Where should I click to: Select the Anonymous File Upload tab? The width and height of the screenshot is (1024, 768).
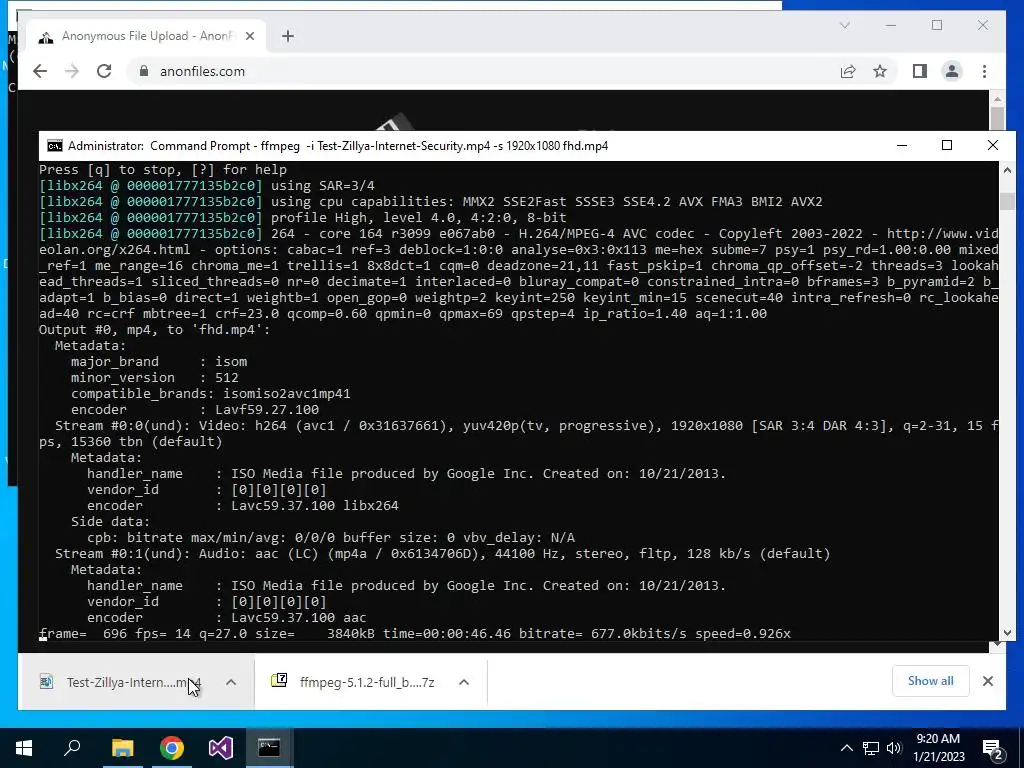point(147,36)
